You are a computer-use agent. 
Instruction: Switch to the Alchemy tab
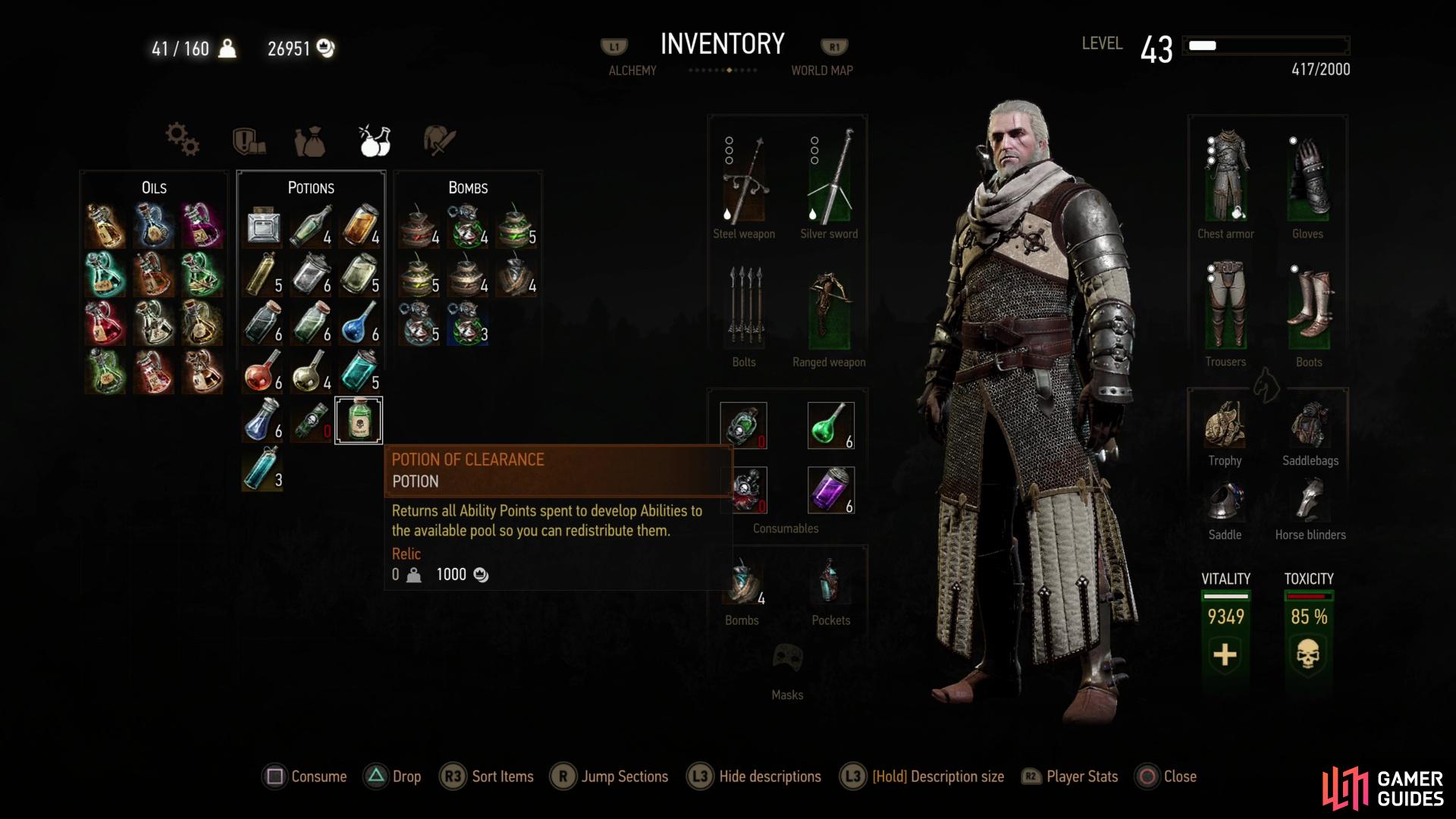(632, 71)
